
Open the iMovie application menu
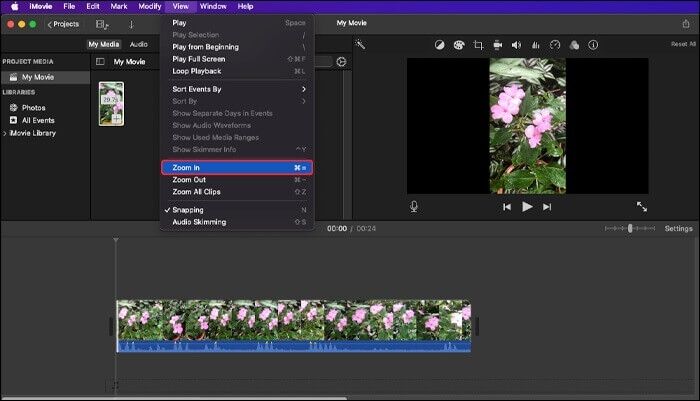(41, 6)
